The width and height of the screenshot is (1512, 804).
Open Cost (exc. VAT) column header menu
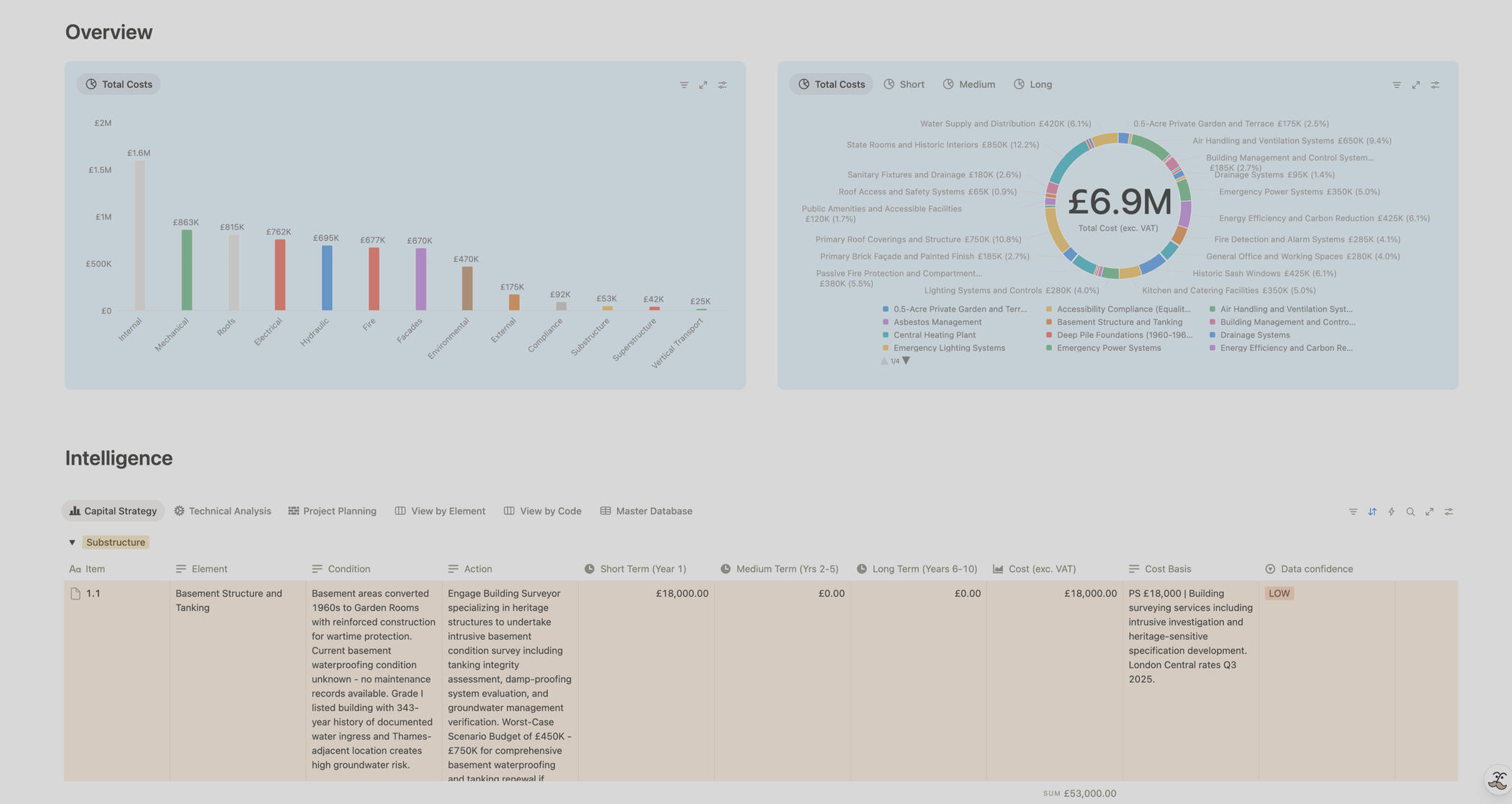tap(1041, 569)
